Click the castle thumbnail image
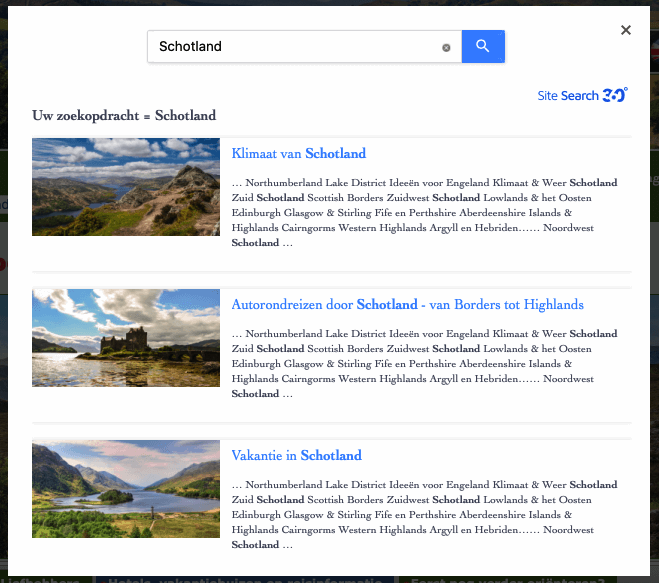The image size is (659, 583). coord(126,338)
